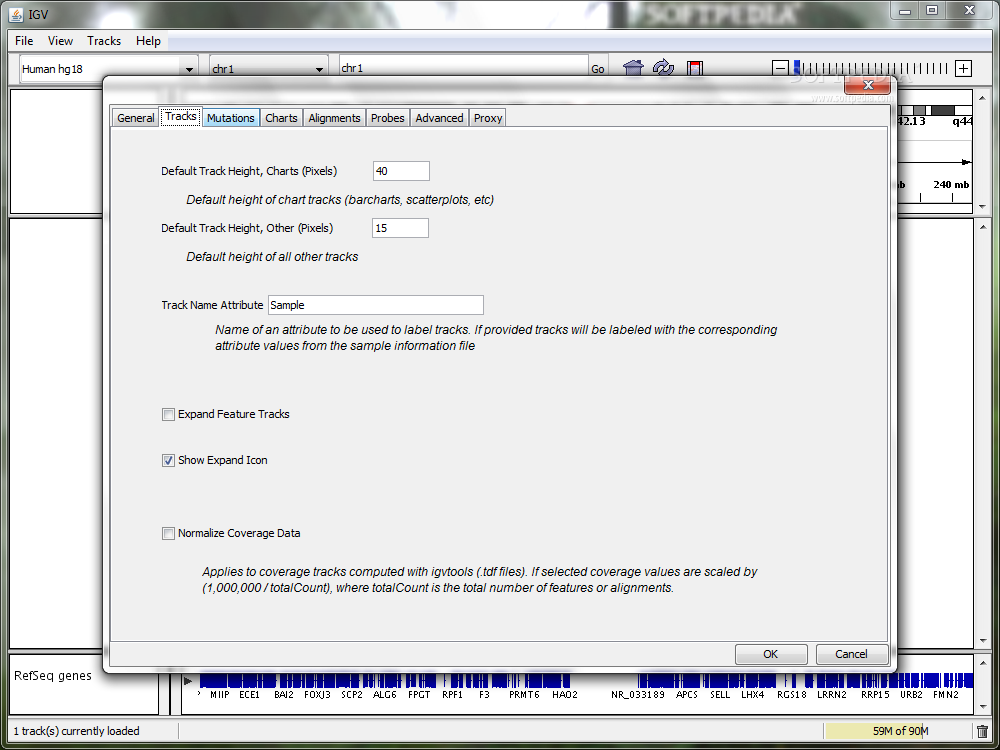This screenshot has height=750, width=1000.
Task: Click the Track Name Attribute field
Action: pyautogui.click(x=376, y=305)
